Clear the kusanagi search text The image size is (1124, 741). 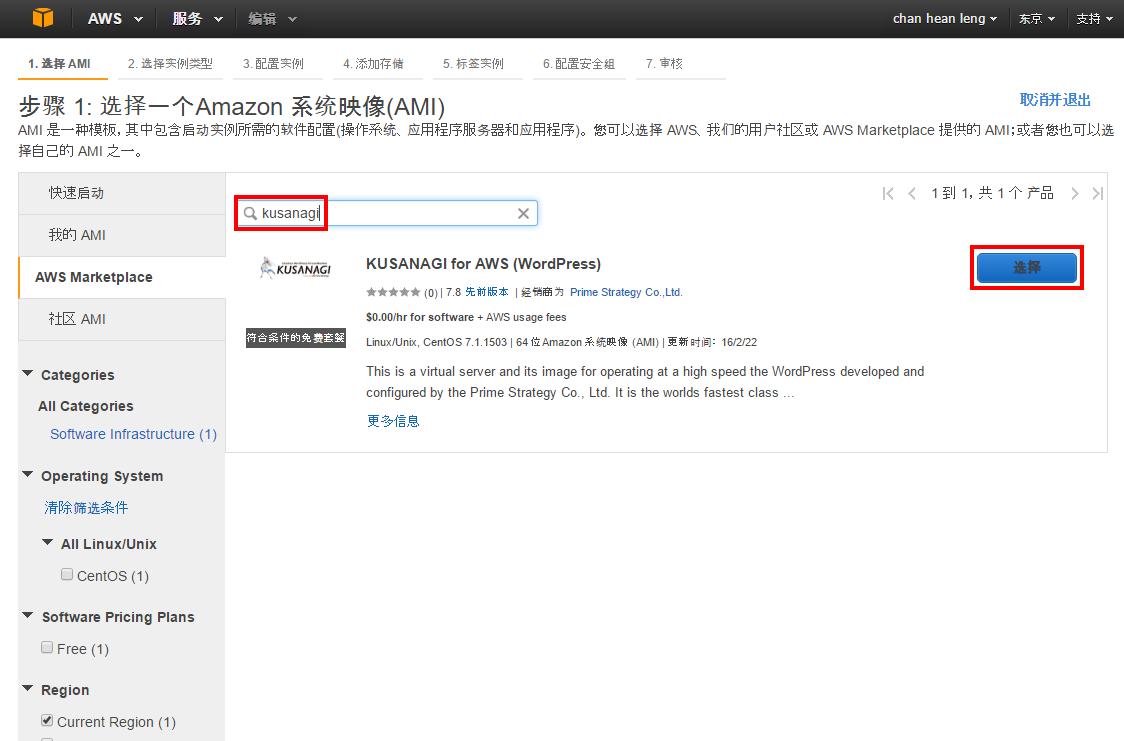pyautogui.click(x=523, y=214)
